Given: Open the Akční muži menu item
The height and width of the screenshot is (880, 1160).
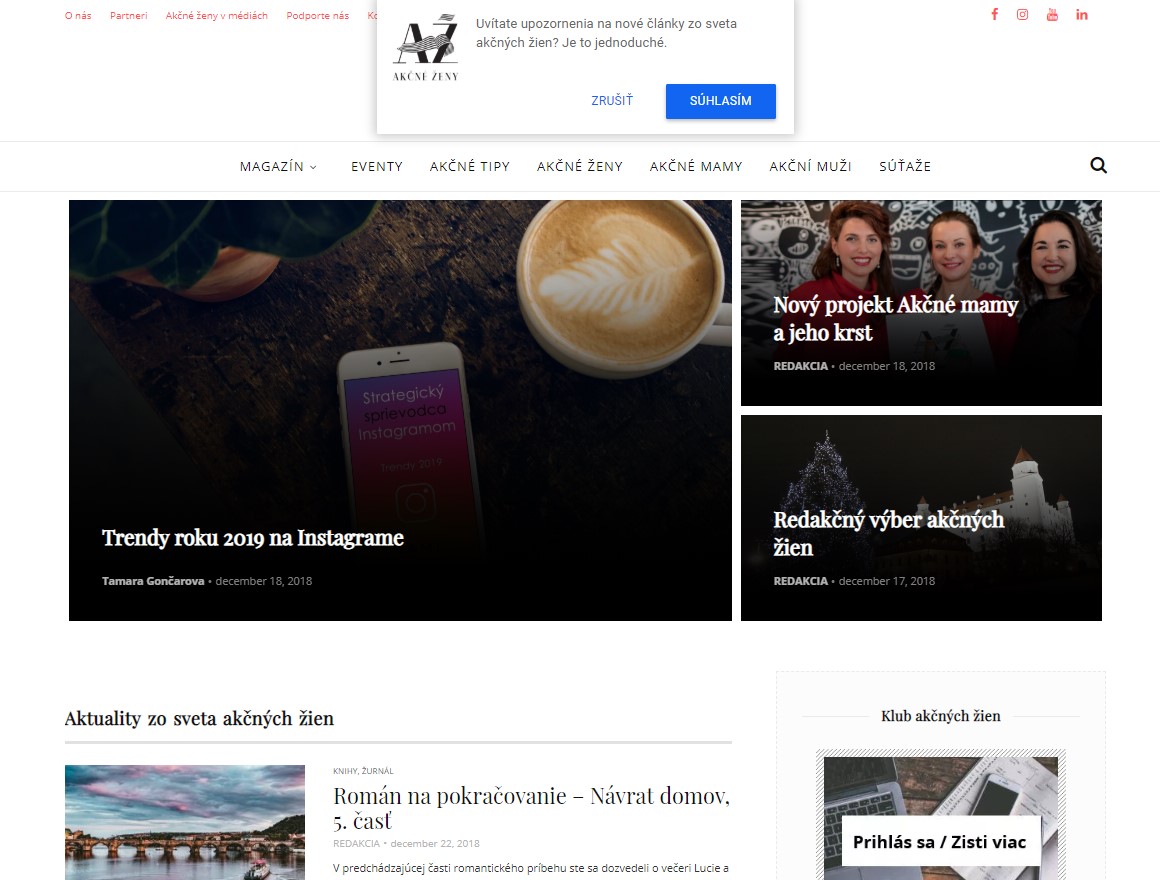Looking at the screenshot, I should click(x=811, y=166).
